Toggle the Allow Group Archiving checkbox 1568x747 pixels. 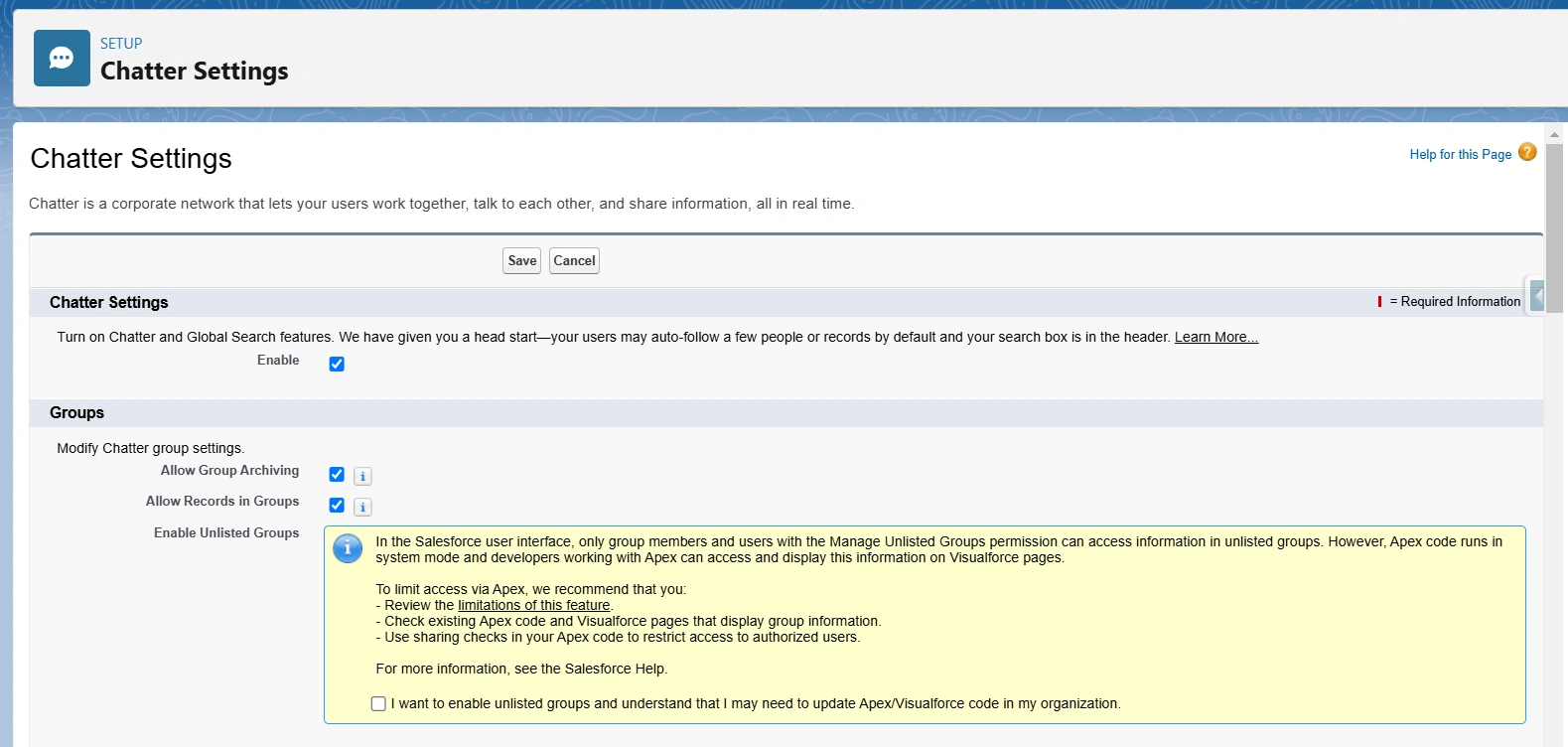pyautogui.click(x=337, y=475)
